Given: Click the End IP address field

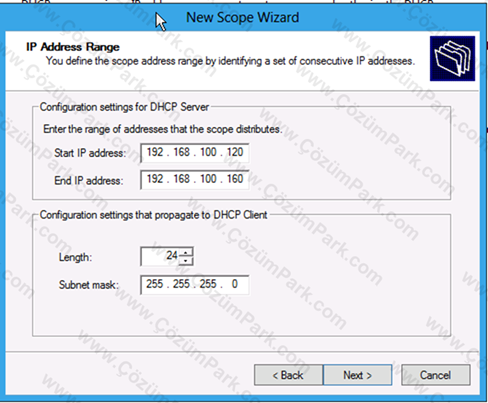Looking at the screenshot, I should coord(195,180).
